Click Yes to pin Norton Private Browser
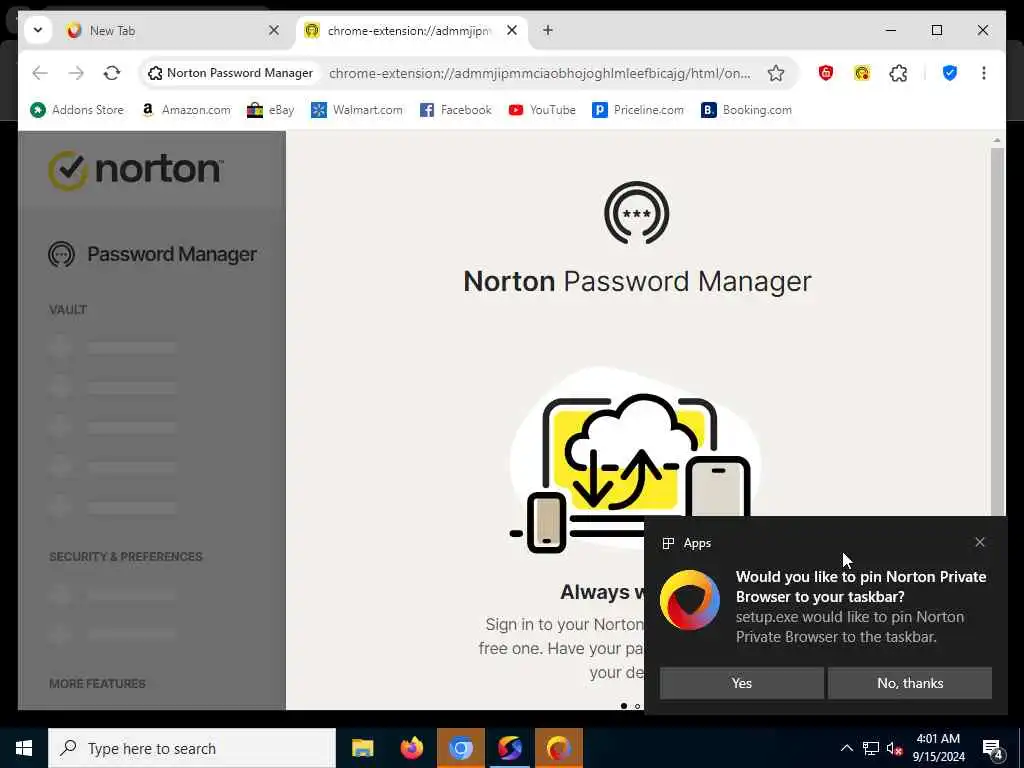The image size is (1024, 768). tap(741, 683)
